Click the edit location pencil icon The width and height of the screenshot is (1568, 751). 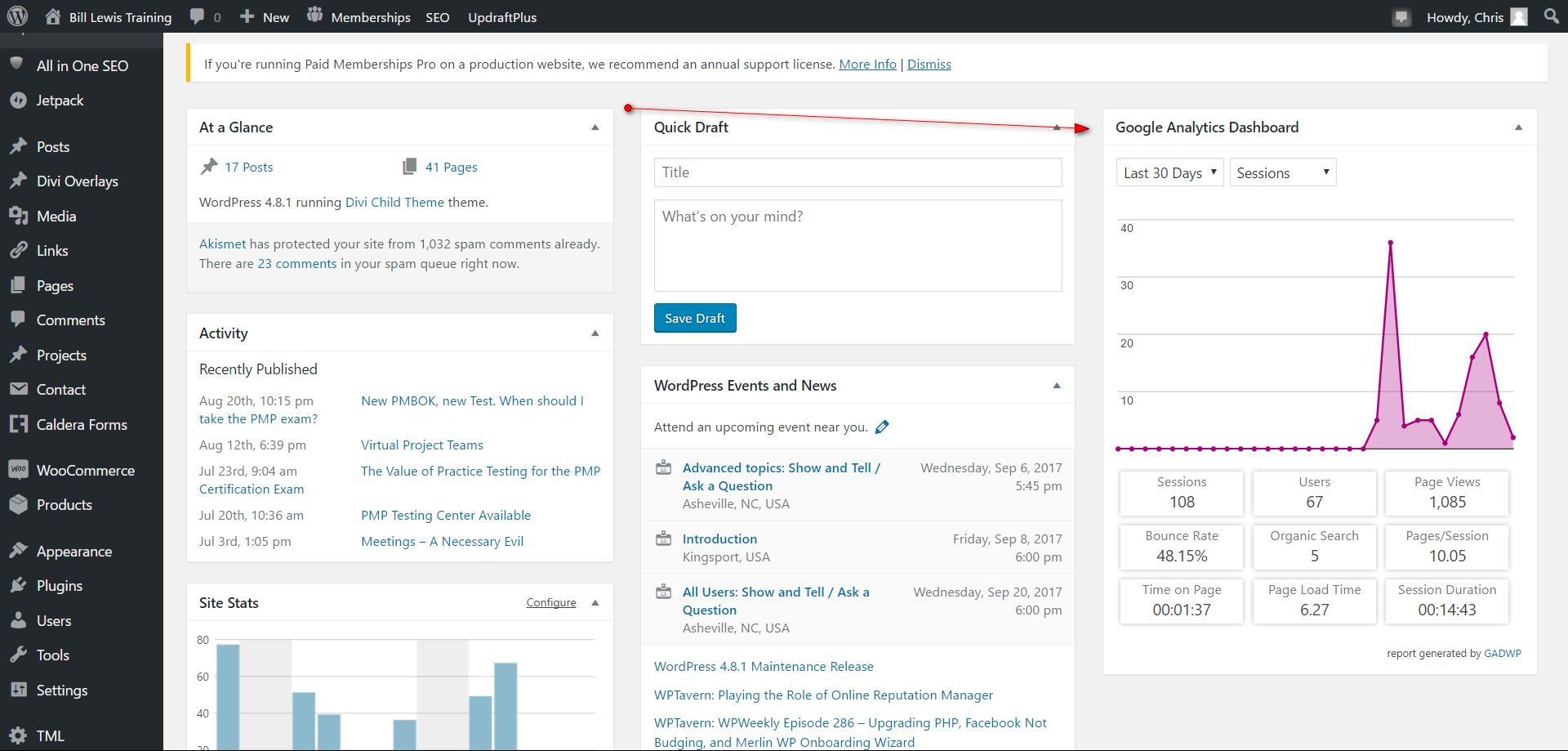click(x=882, y=427)
